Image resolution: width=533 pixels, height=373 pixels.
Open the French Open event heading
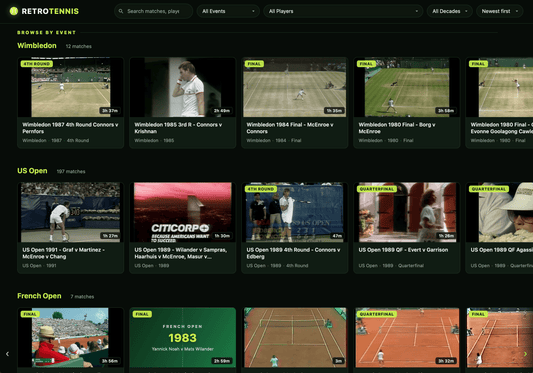point(39,296)
